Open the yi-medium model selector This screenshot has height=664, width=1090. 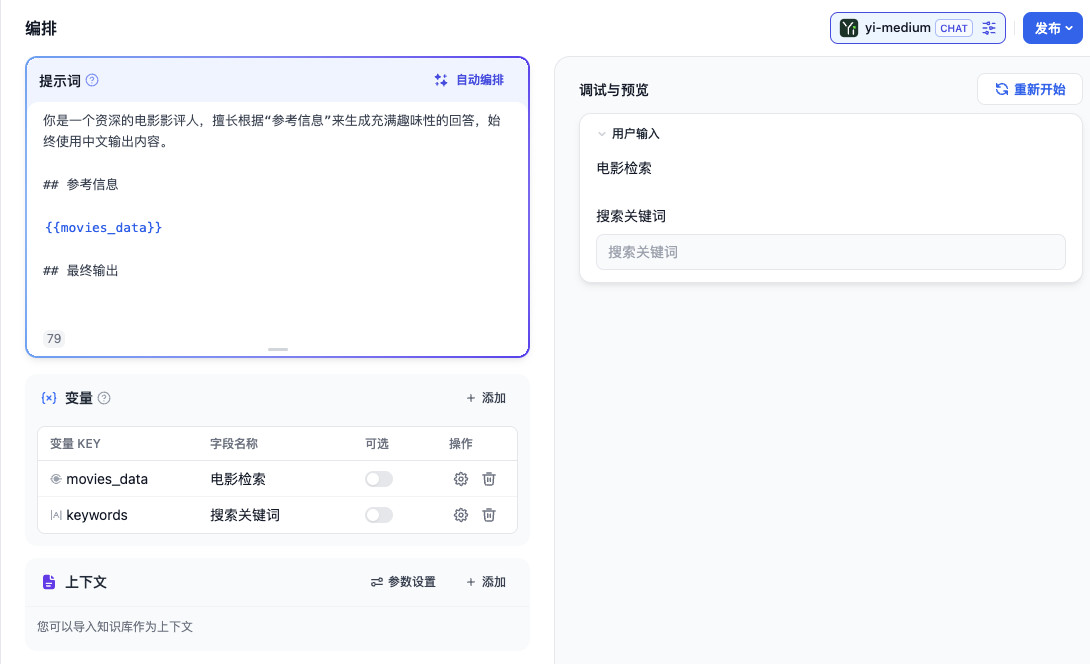(900, 28)
